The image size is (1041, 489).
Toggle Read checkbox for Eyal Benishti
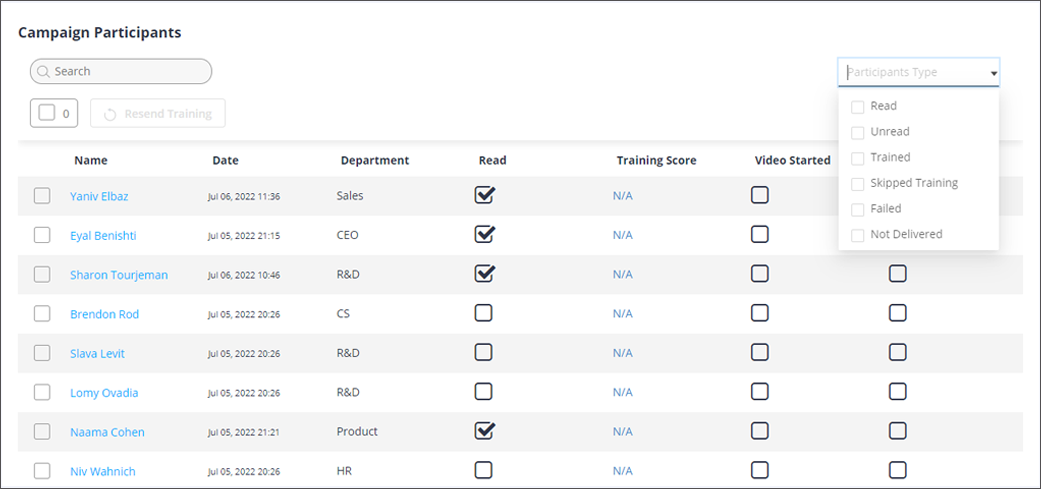[x=484, y=235]
